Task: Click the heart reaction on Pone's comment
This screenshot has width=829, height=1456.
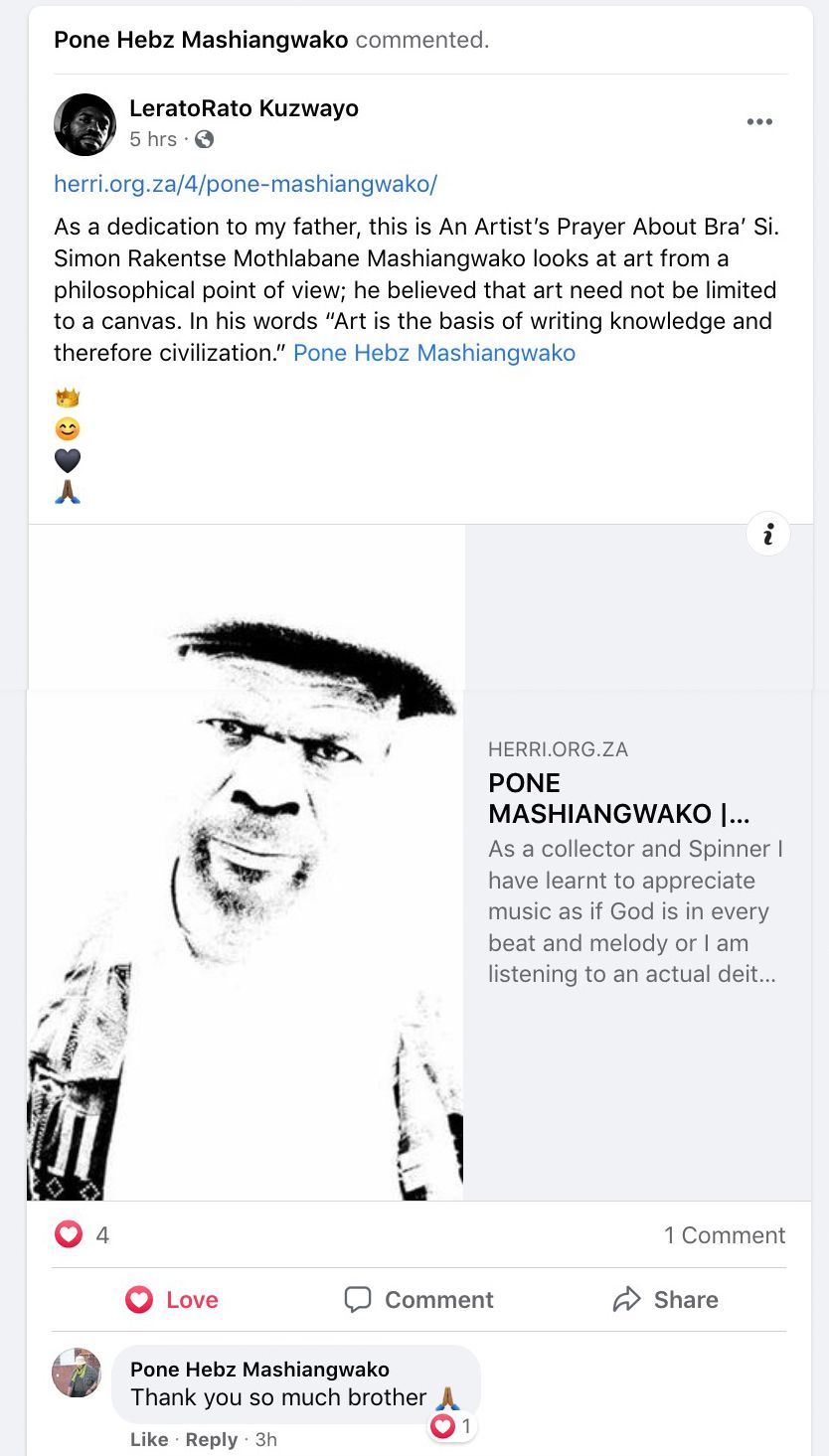Action: (442, 1427)
